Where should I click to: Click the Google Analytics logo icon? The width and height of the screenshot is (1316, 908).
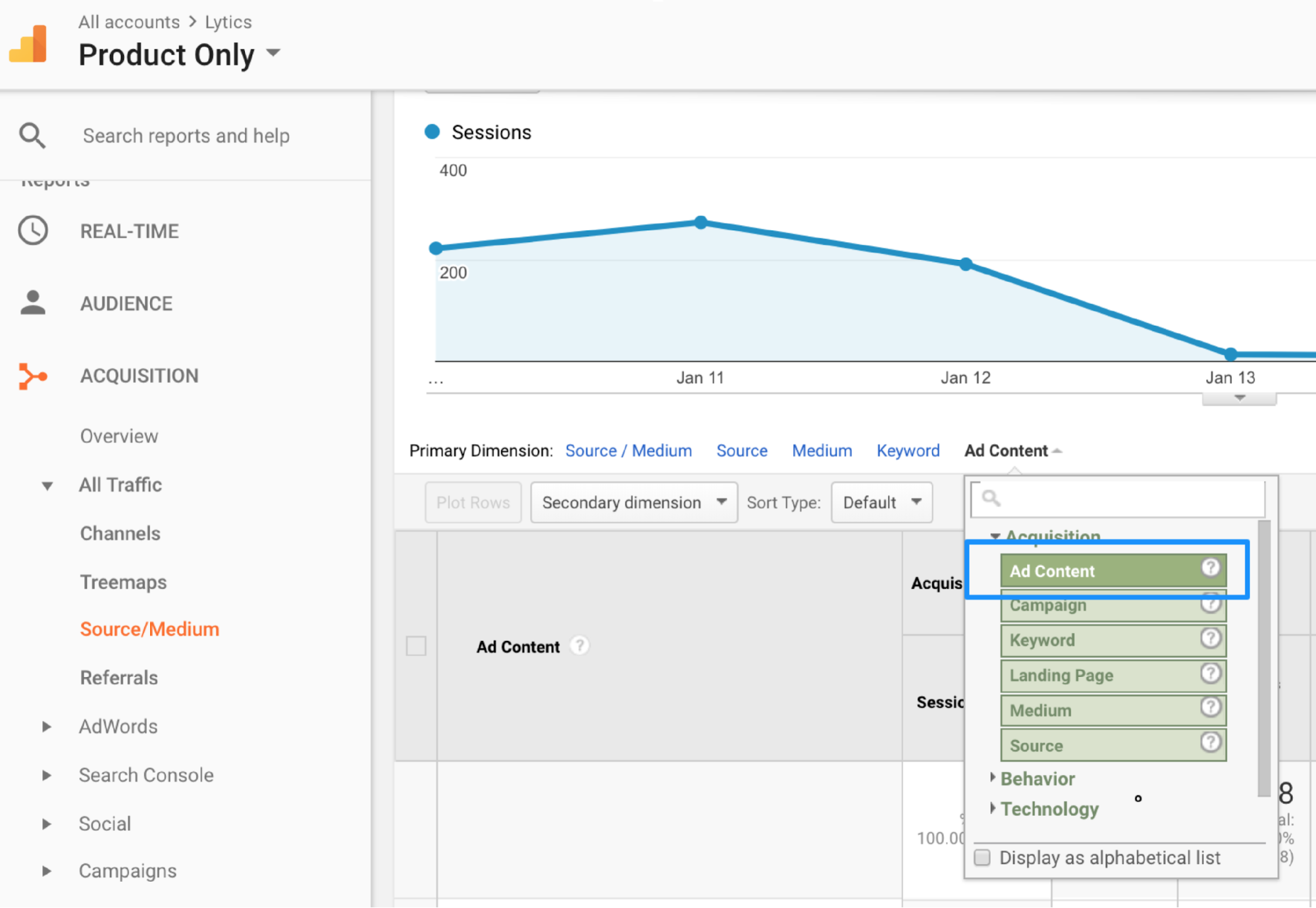pos(29,44)
